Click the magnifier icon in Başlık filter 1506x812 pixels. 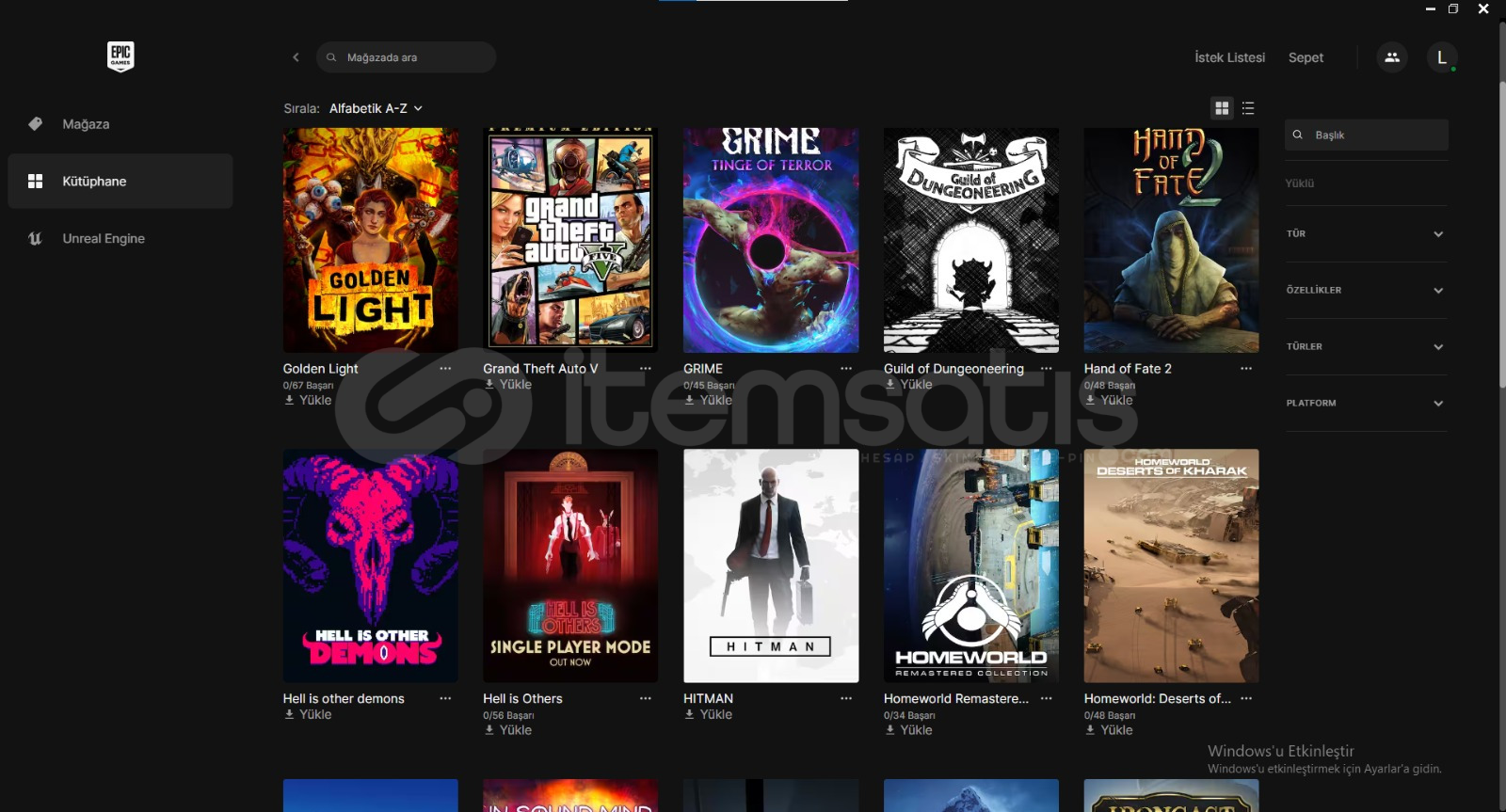pos(1298,135)
